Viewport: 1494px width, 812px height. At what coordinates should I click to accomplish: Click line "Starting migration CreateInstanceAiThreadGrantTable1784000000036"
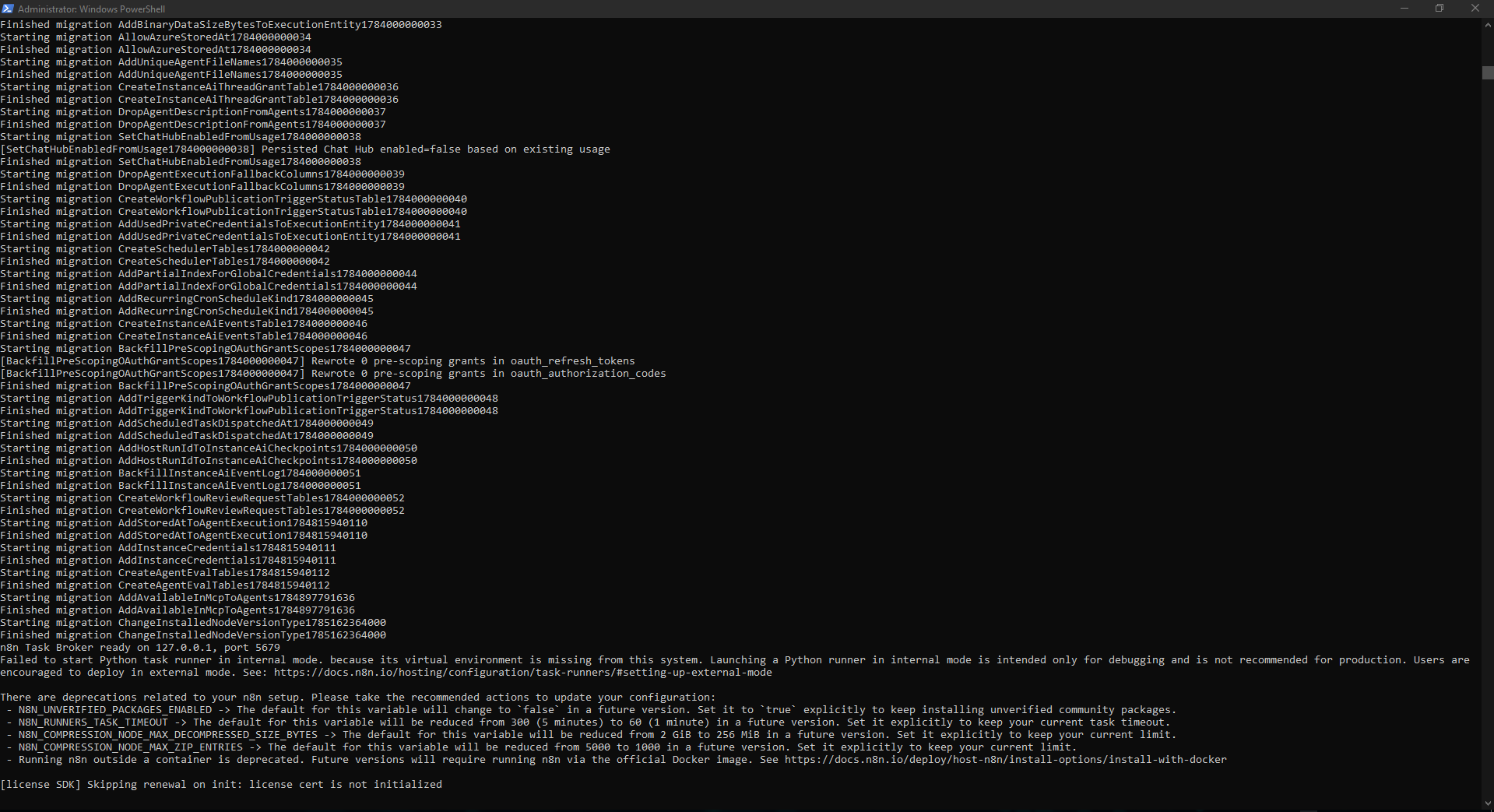point(199,87)
